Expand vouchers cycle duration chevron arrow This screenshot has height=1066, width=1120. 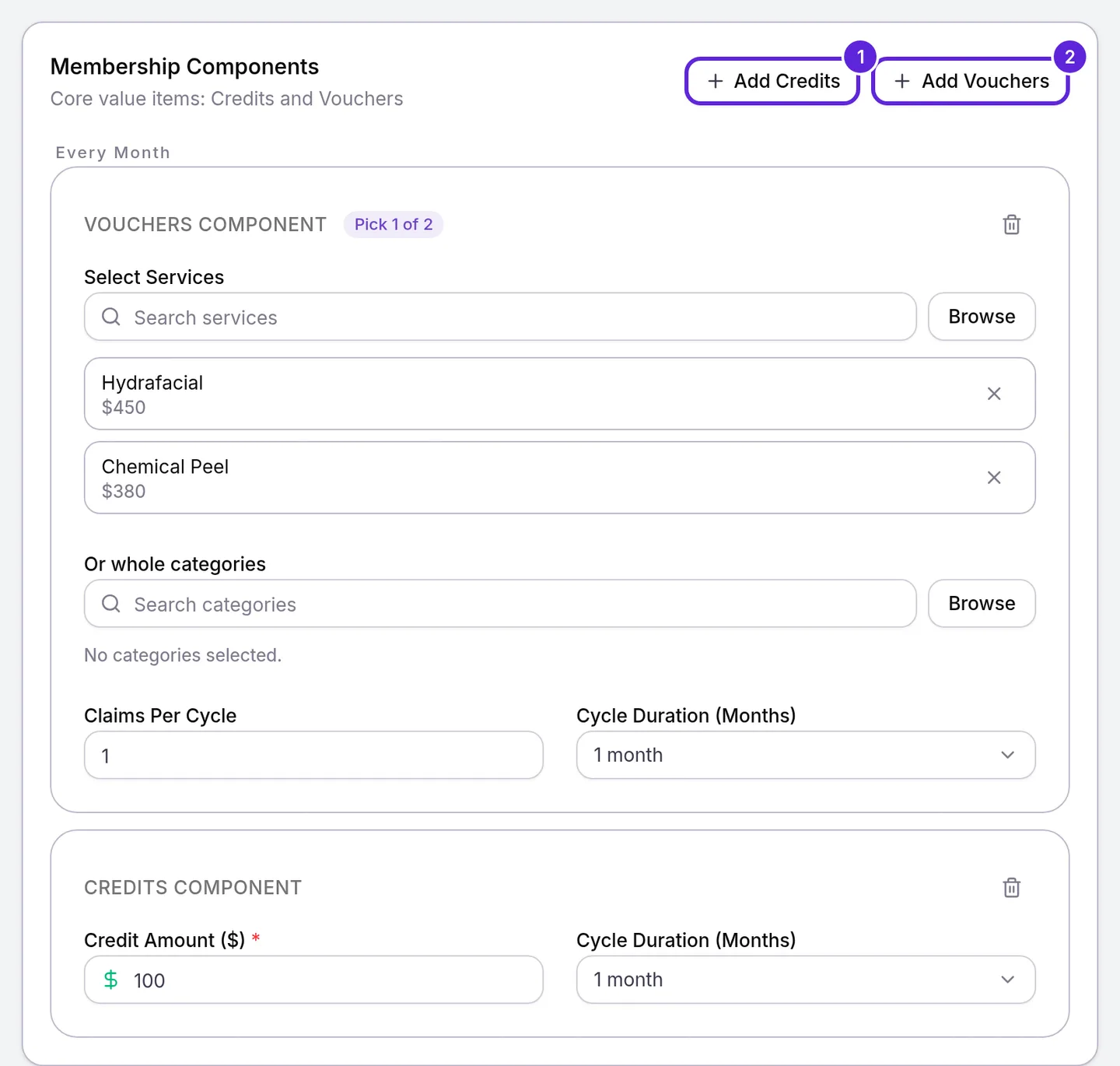1008,755
